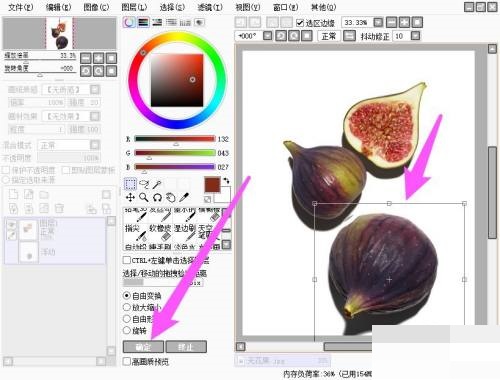This screenshot has width=500, height=380.
Task: Click the flip horizontal button beside 正常
Action: [349, 36]
